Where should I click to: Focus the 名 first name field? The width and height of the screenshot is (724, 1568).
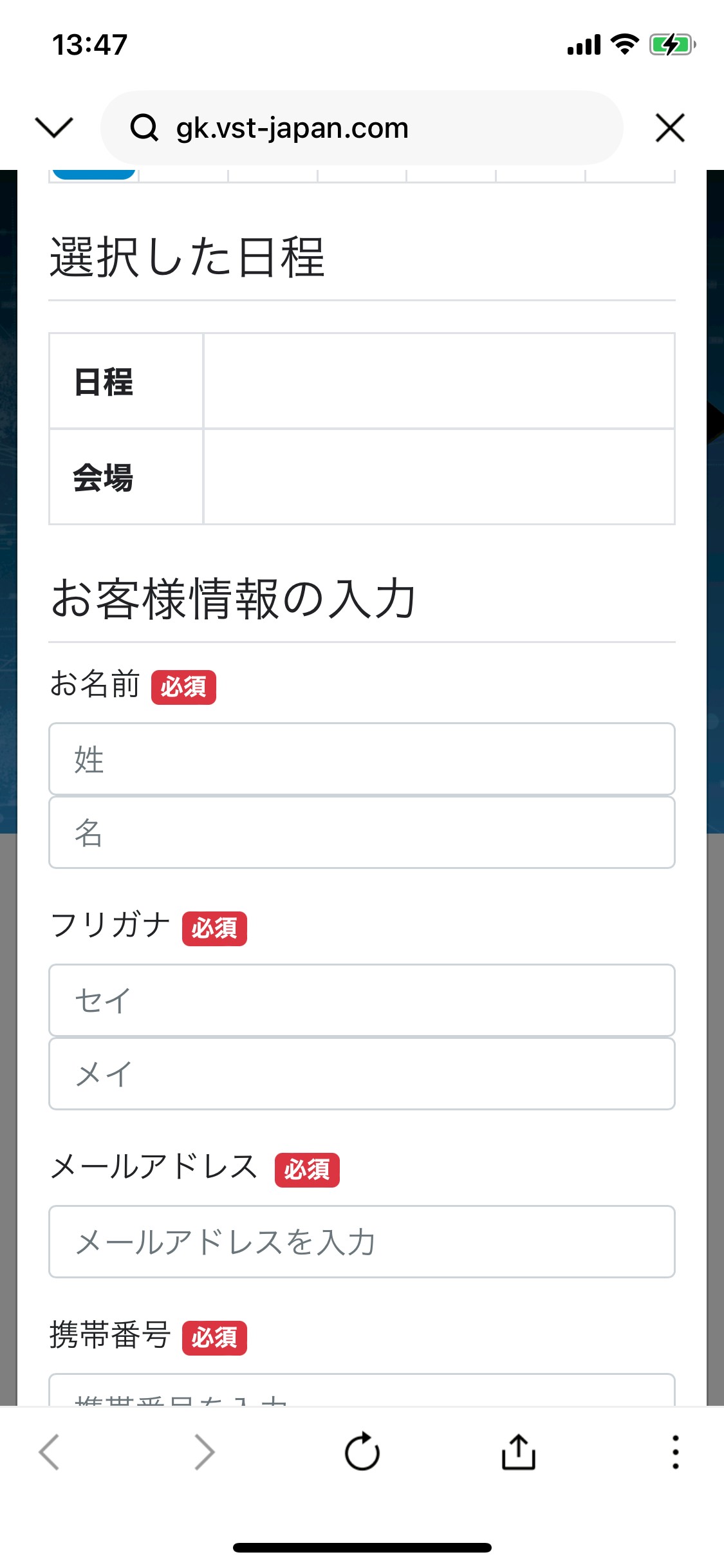pos(362,832)
